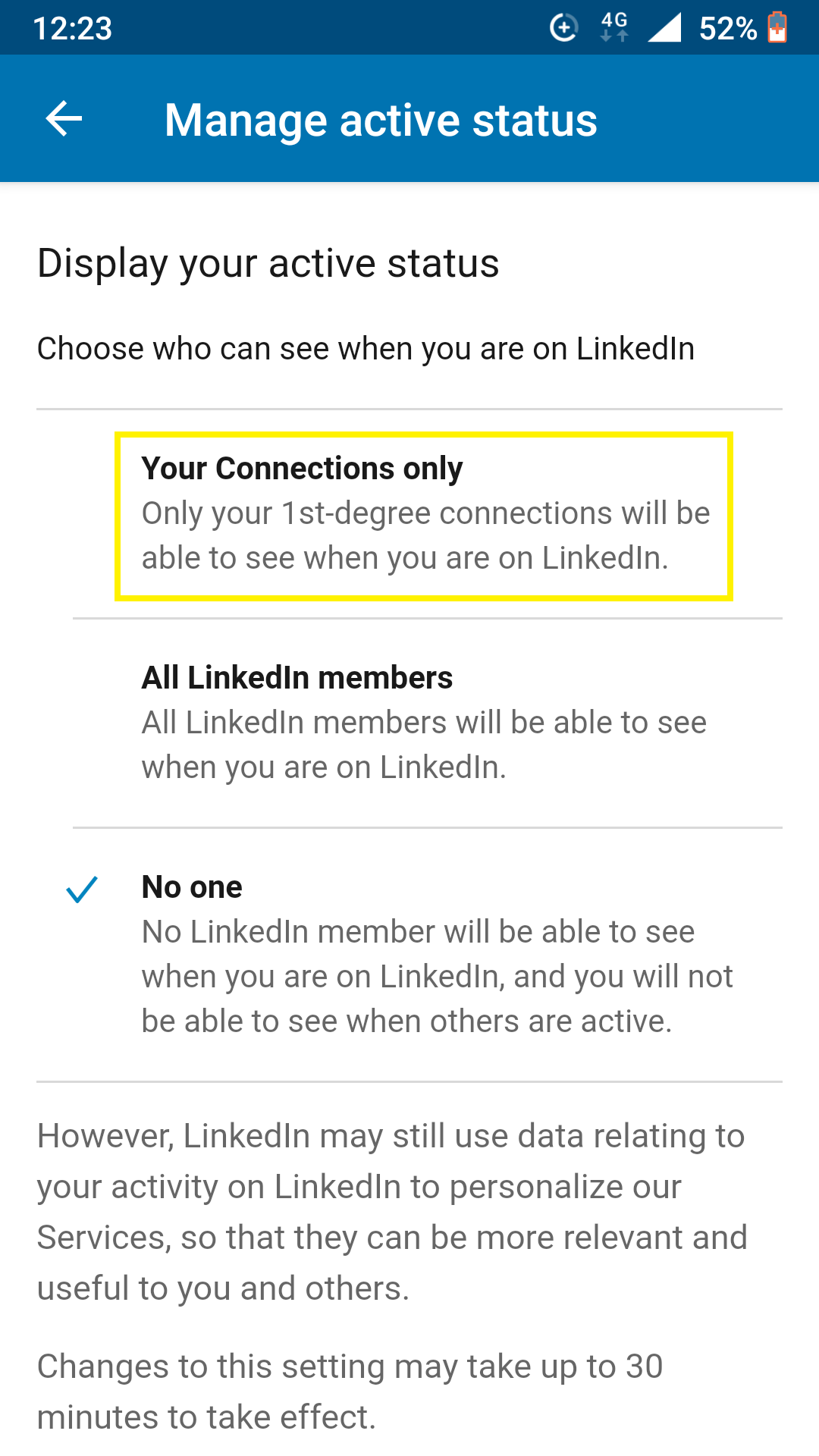Click the data saver icon in status bar

point(562,27)
